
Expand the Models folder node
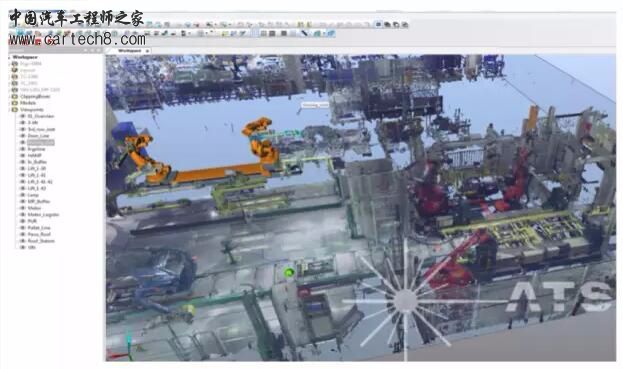(x=10, y=103)
